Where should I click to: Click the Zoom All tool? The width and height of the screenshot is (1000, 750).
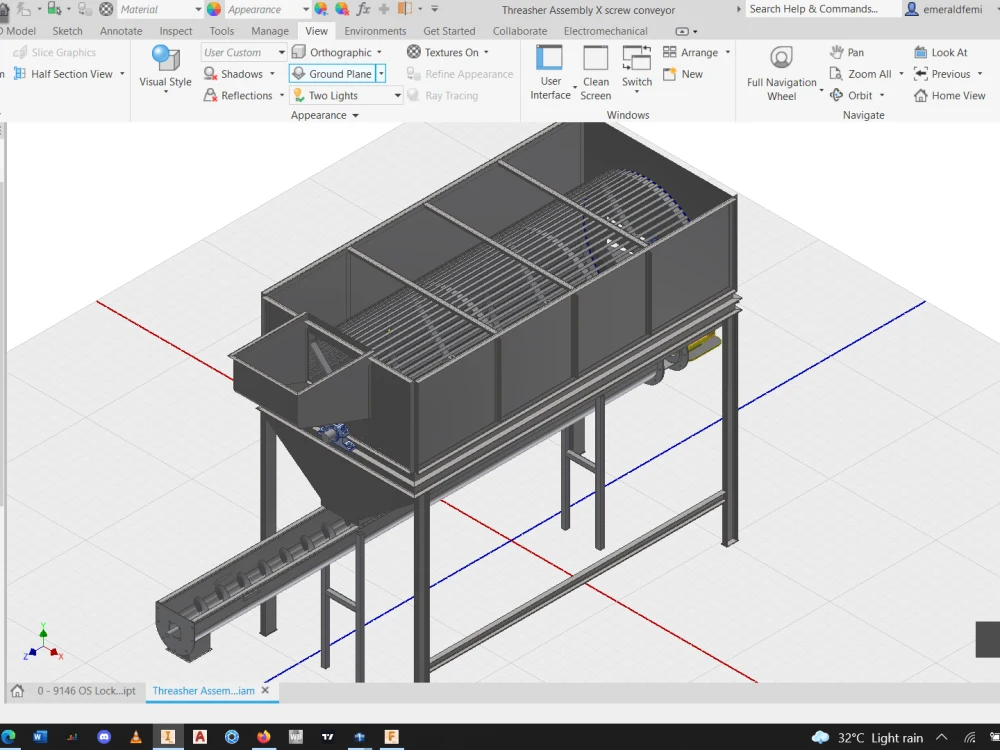[860, 74]
